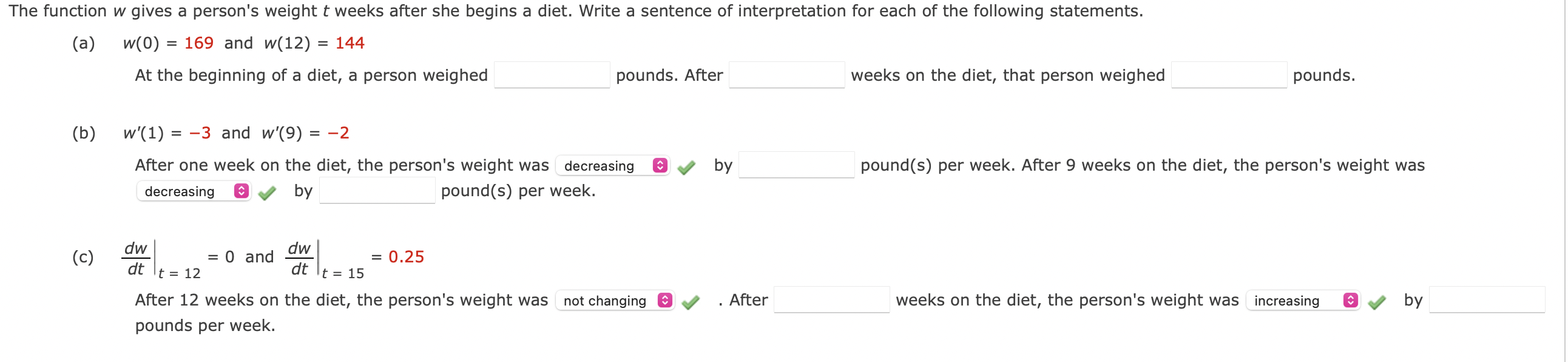The image size is (1568, 362).
Task: Click the last pounds per week field in (c)
Action: click(x=1487, y=300)
